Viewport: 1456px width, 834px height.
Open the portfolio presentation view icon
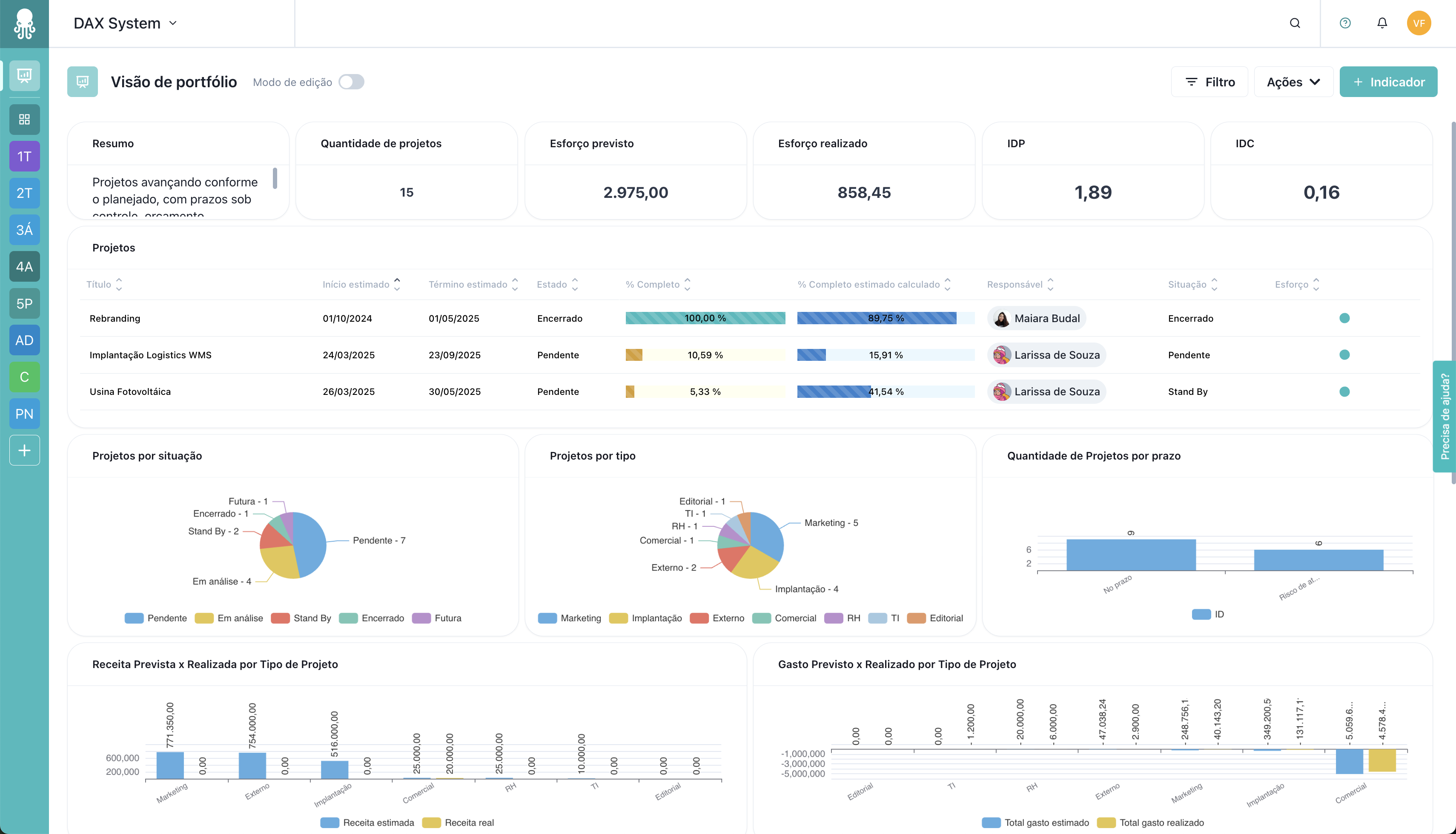pyautogui.click(x=24, y=75)
